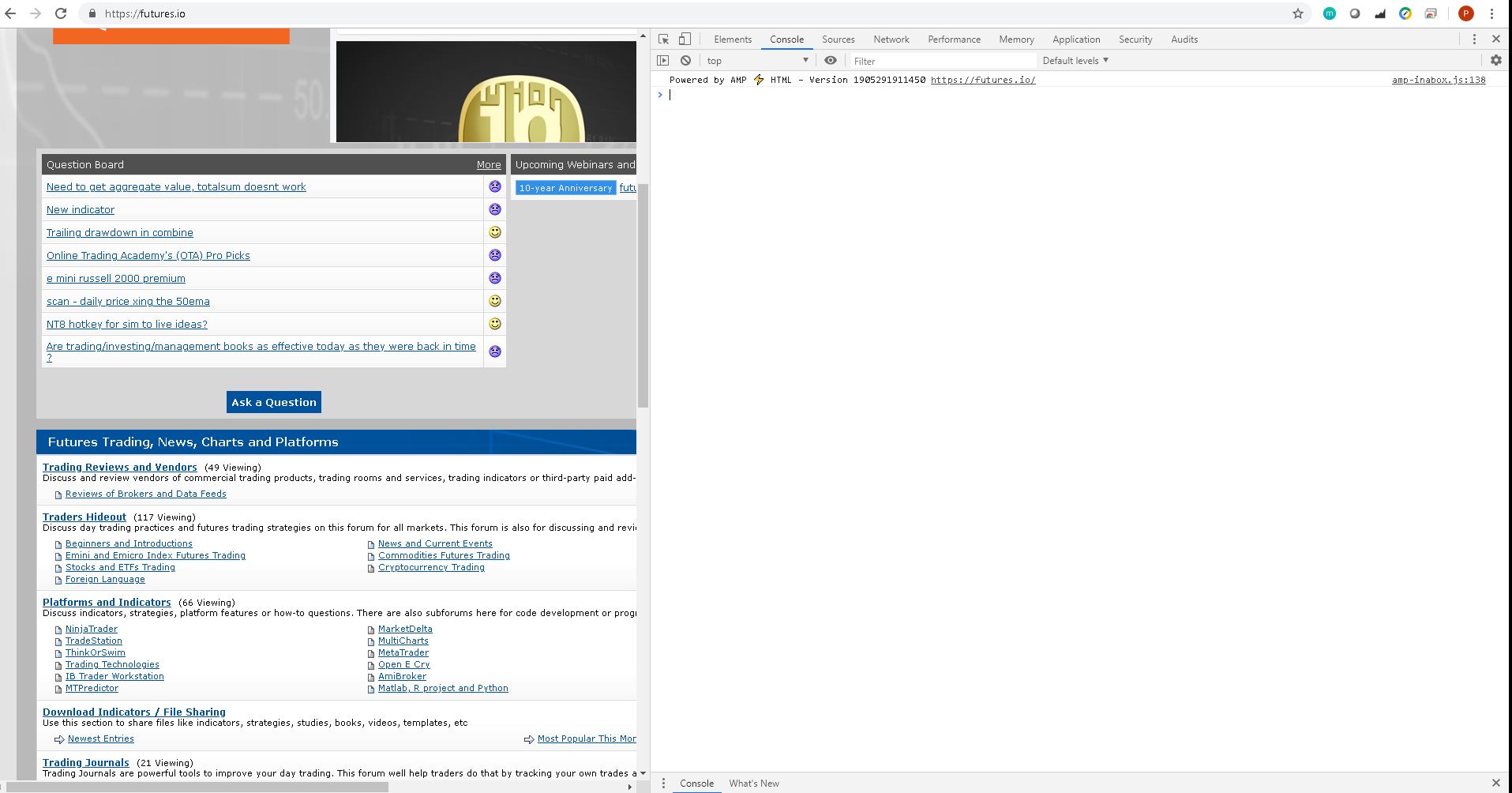Screen dimensions: 1512x793
Task: Open DevTools customize menu
Action: [1474, 39]
